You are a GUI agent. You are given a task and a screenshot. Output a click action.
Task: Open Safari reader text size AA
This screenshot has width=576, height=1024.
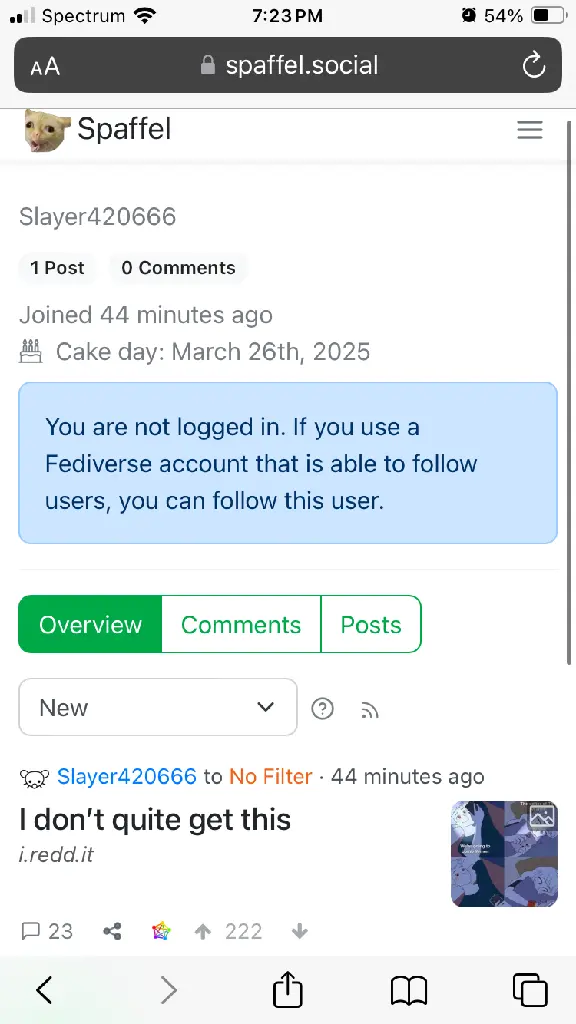(x=45, y=66)
